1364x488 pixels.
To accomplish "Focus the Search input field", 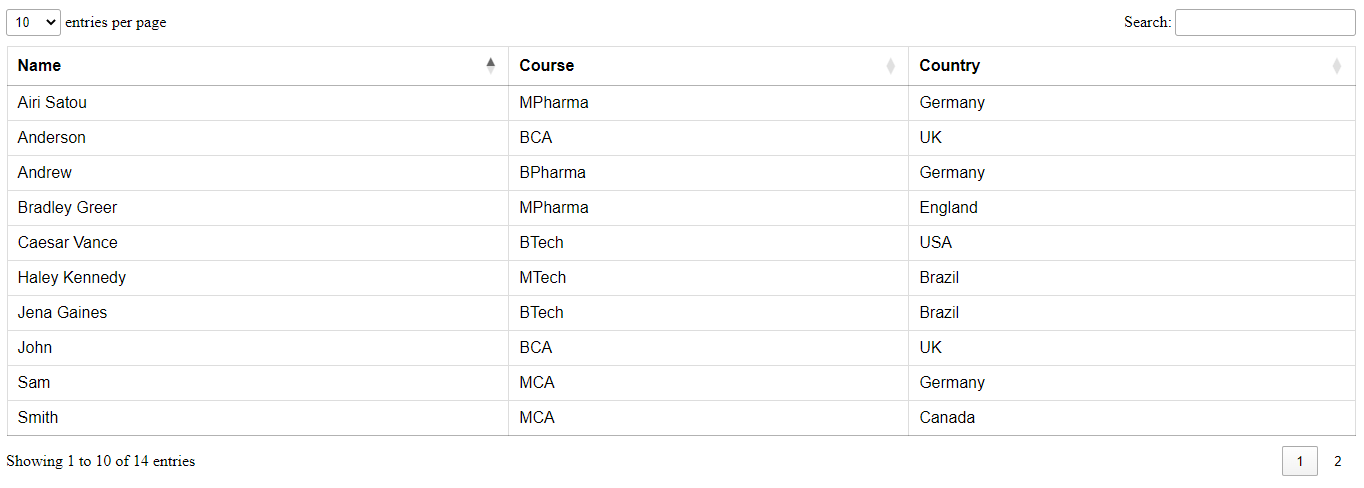I will [1265, 22].
